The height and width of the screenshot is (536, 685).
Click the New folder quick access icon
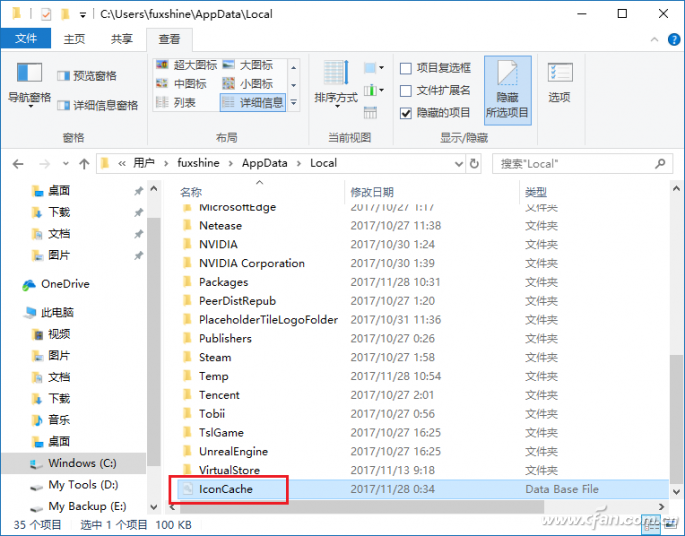tap(65, 14)
